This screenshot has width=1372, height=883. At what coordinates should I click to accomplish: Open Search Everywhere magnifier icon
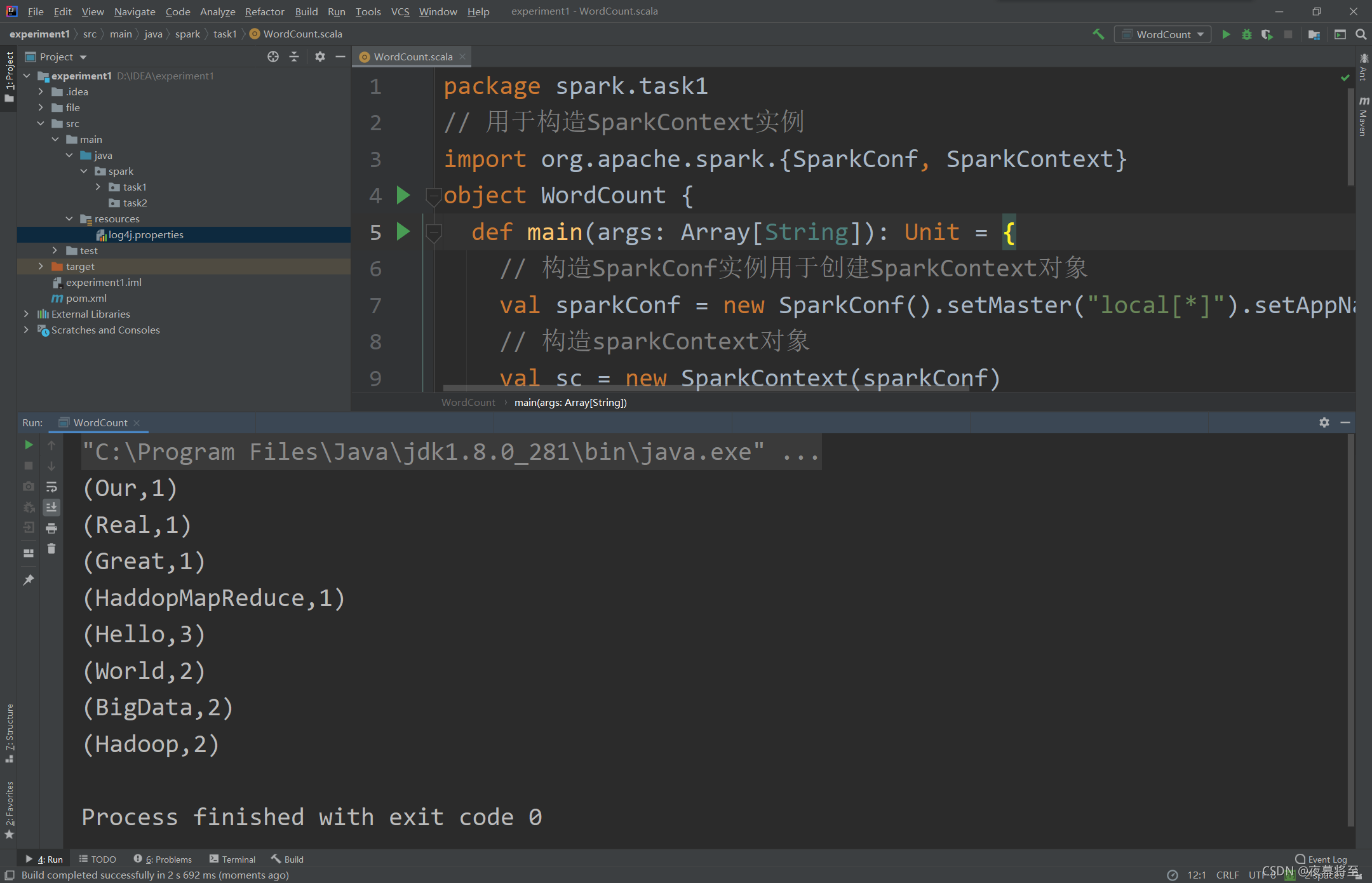tap(1361, 34)
